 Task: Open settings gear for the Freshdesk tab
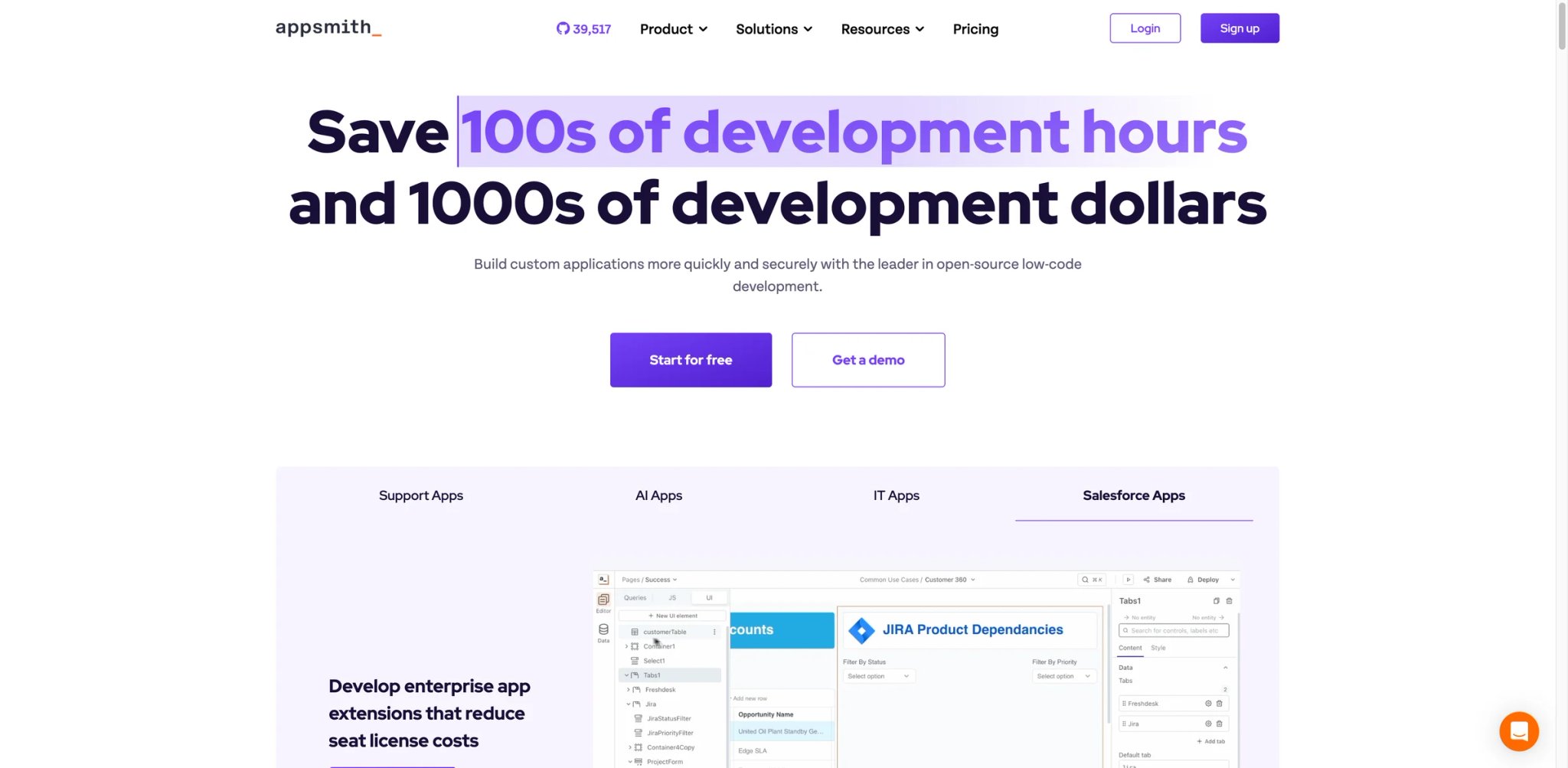point(1208,704)
